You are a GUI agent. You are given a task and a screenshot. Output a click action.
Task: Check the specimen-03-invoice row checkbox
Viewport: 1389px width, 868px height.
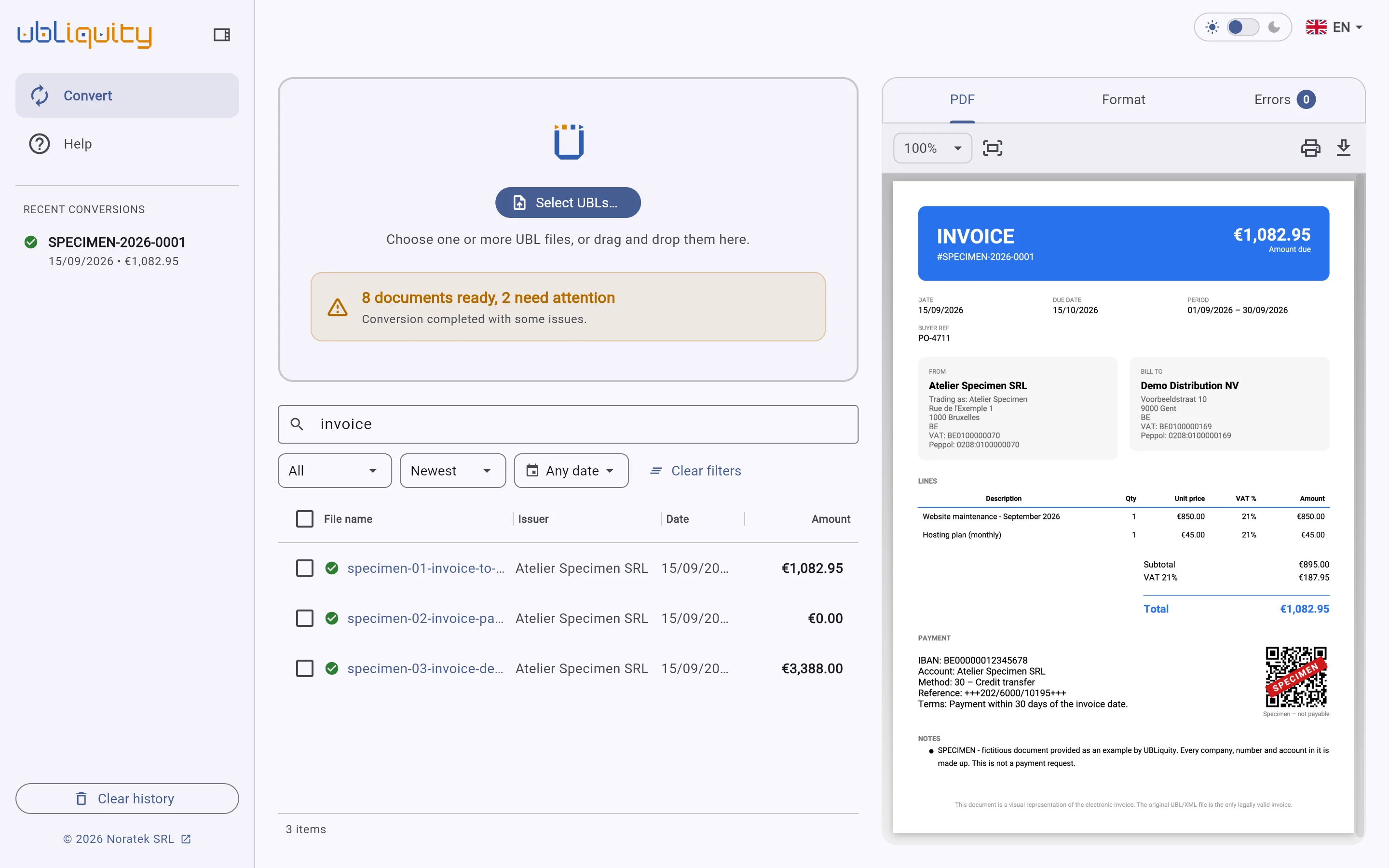[305, 668]
